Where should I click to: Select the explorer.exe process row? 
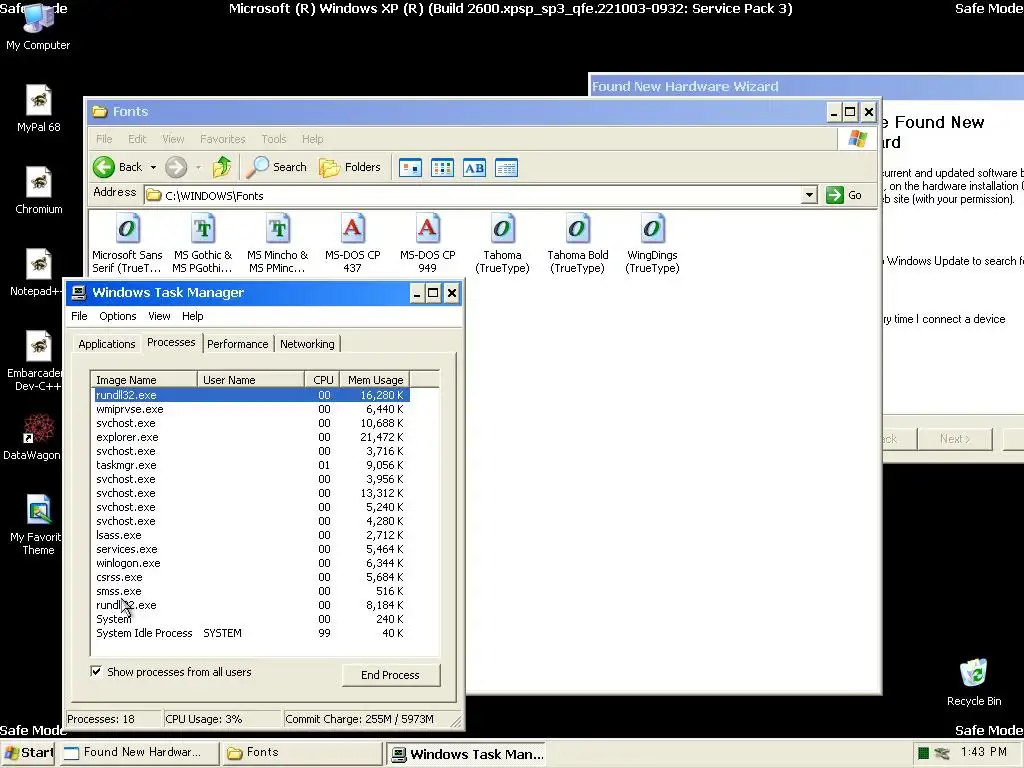[250, 437]
